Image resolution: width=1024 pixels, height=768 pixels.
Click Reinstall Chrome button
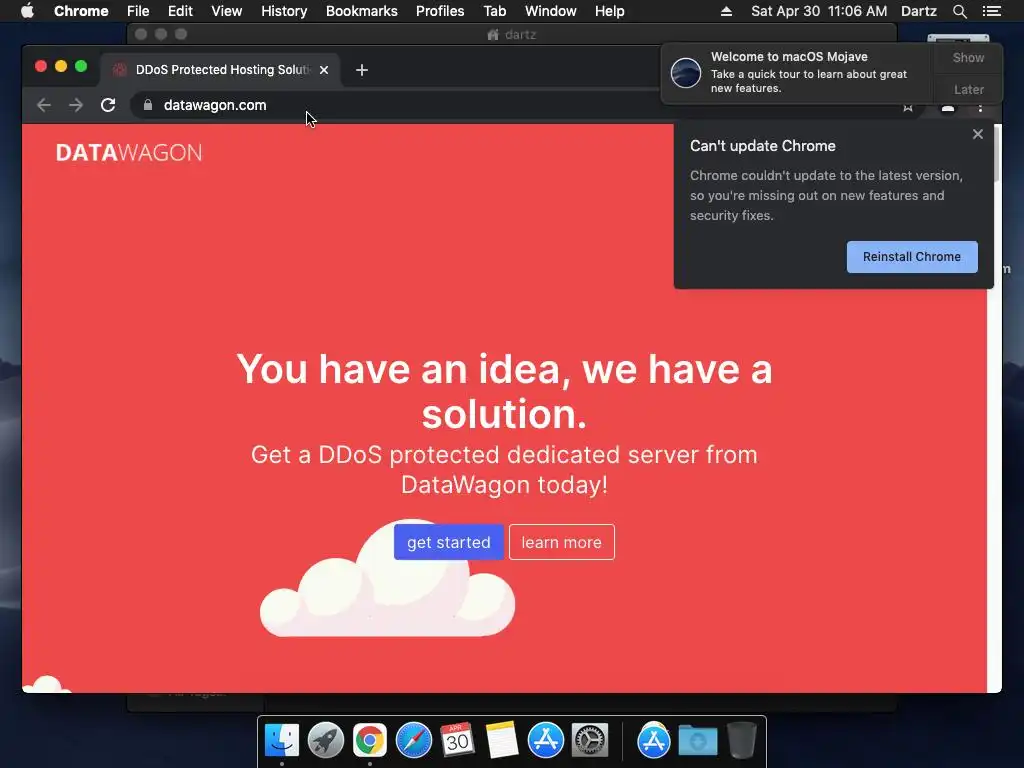912,257
